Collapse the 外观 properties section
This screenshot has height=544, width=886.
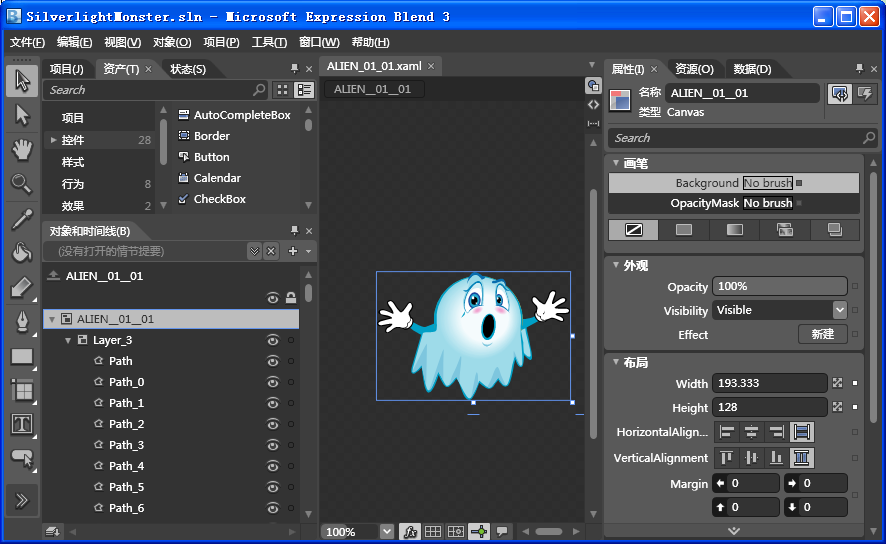(616, 265)
